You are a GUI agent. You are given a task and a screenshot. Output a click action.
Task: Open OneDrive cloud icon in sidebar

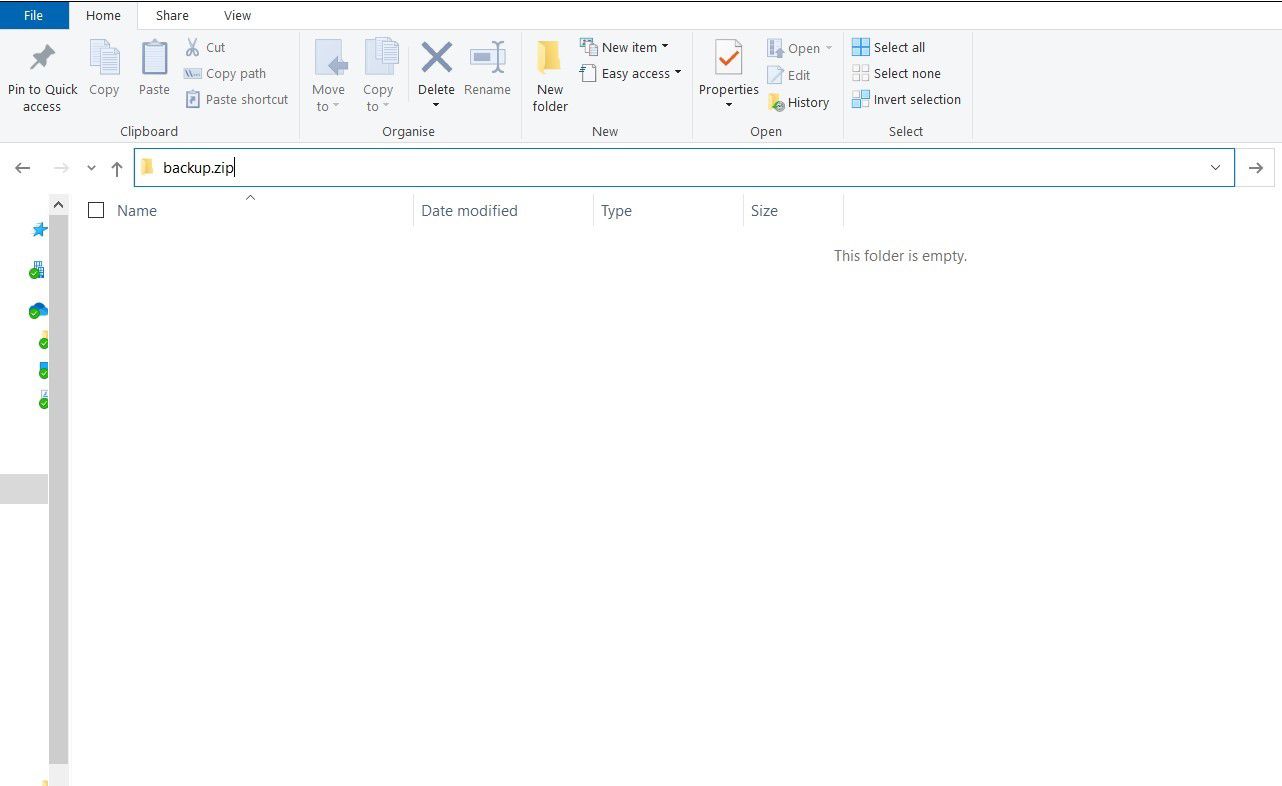point(38,310)
